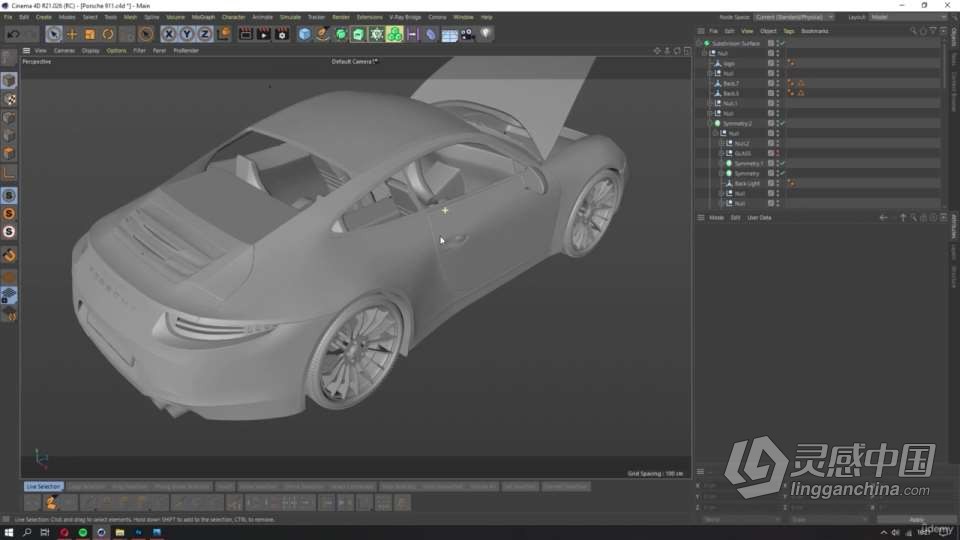Toggle the Z axis lock

tap(204, 34)
